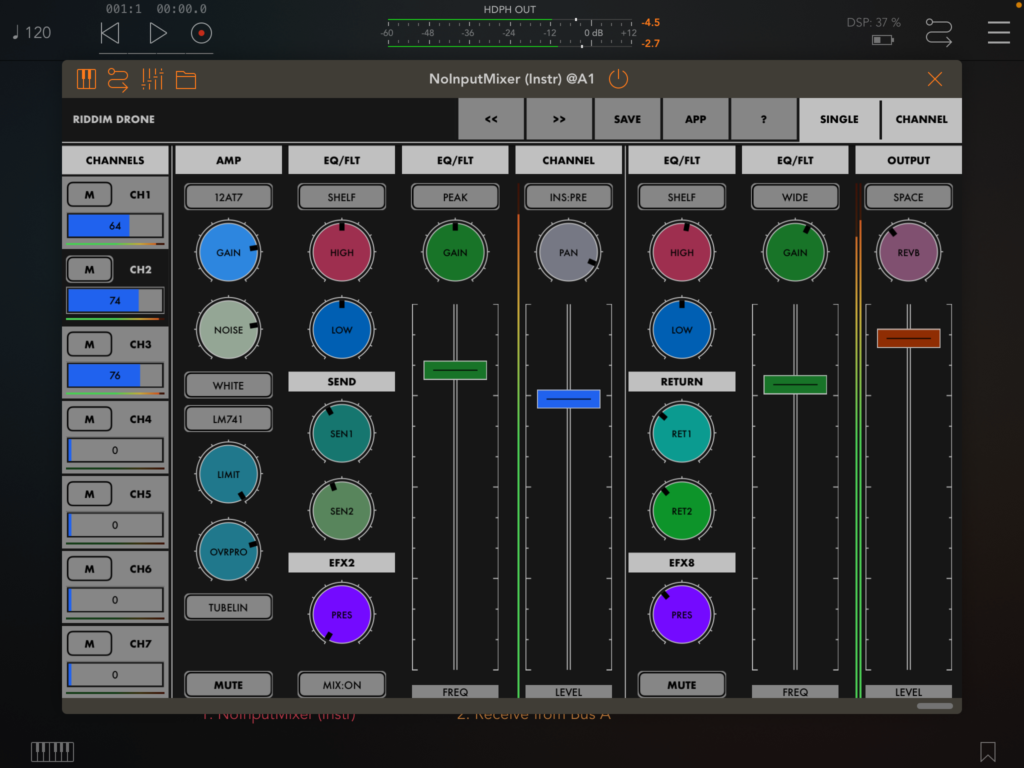Click the OVRPRO knob

(x=228, y=552)
